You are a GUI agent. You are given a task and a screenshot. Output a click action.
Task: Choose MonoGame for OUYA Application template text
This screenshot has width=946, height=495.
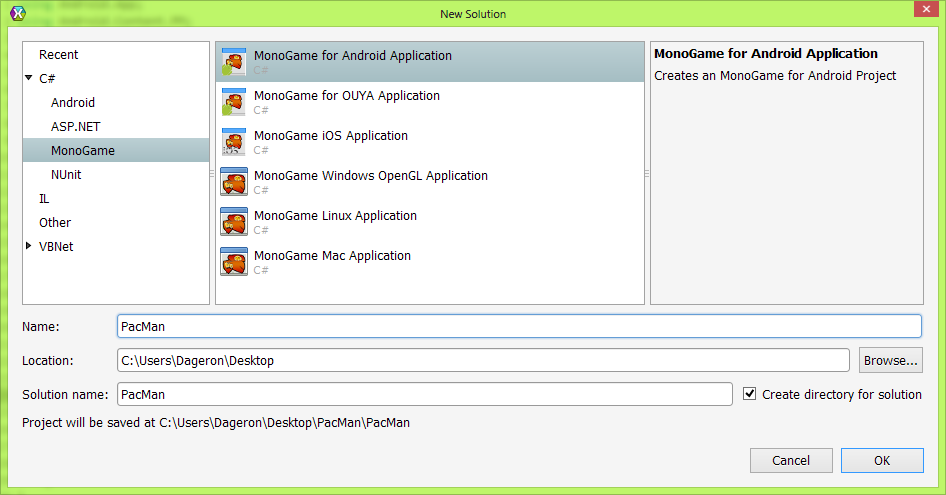pos(347,95)
